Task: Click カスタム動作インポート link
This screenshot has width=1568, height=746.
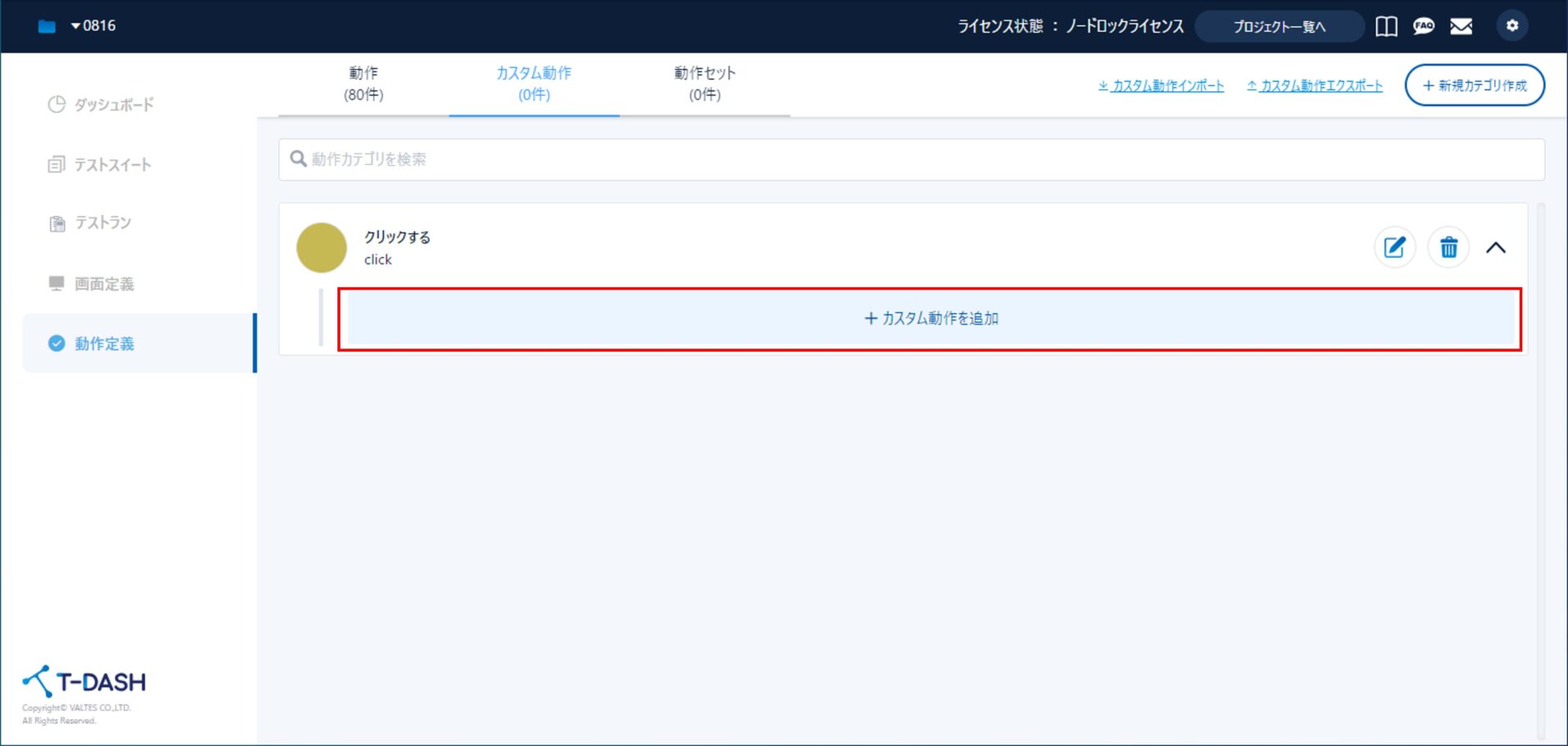Action: (x=1161, y=86)
